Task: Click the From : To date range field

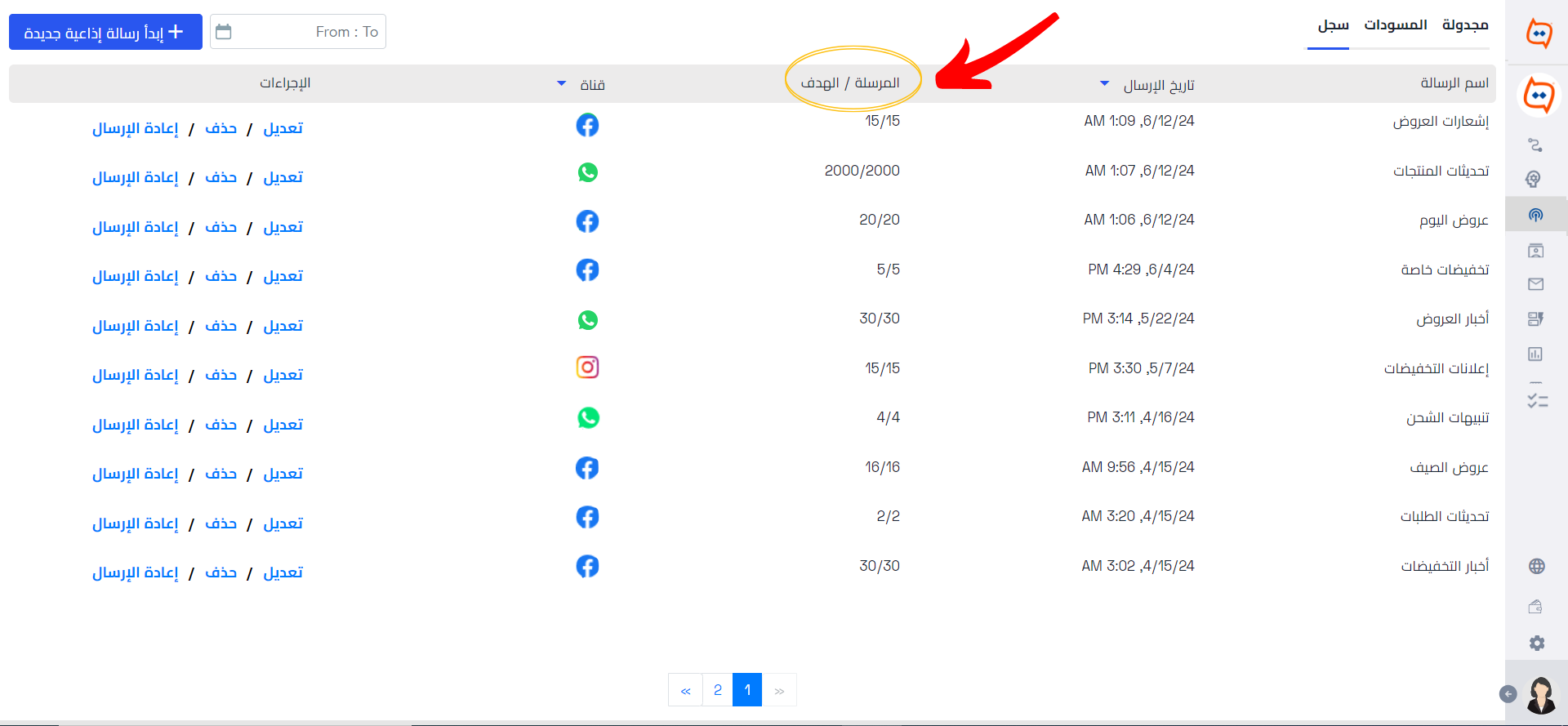Action: (298, 32)
